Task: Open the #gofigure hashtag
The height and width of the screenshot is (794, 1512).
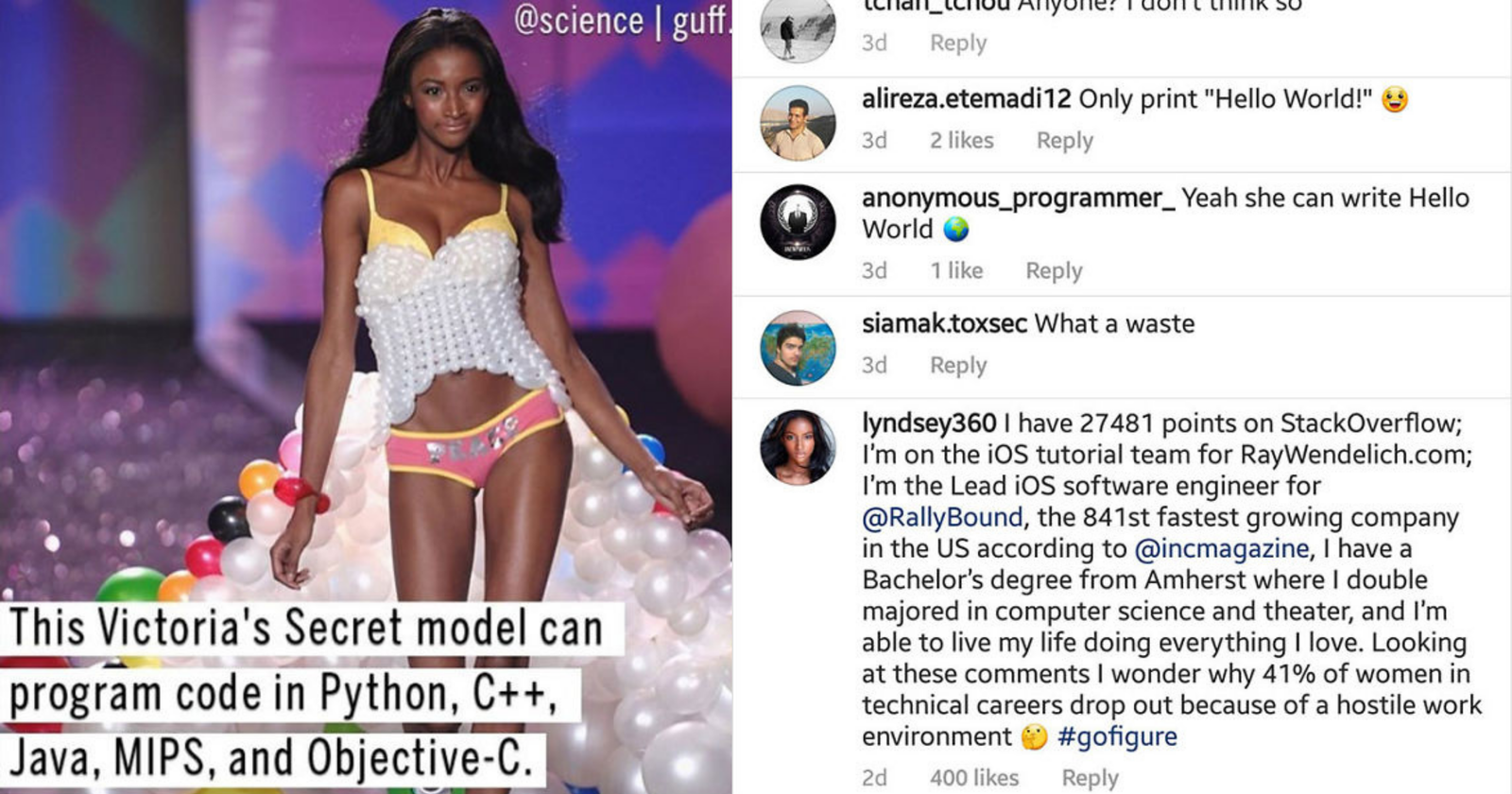Action: click(1117, 736)
